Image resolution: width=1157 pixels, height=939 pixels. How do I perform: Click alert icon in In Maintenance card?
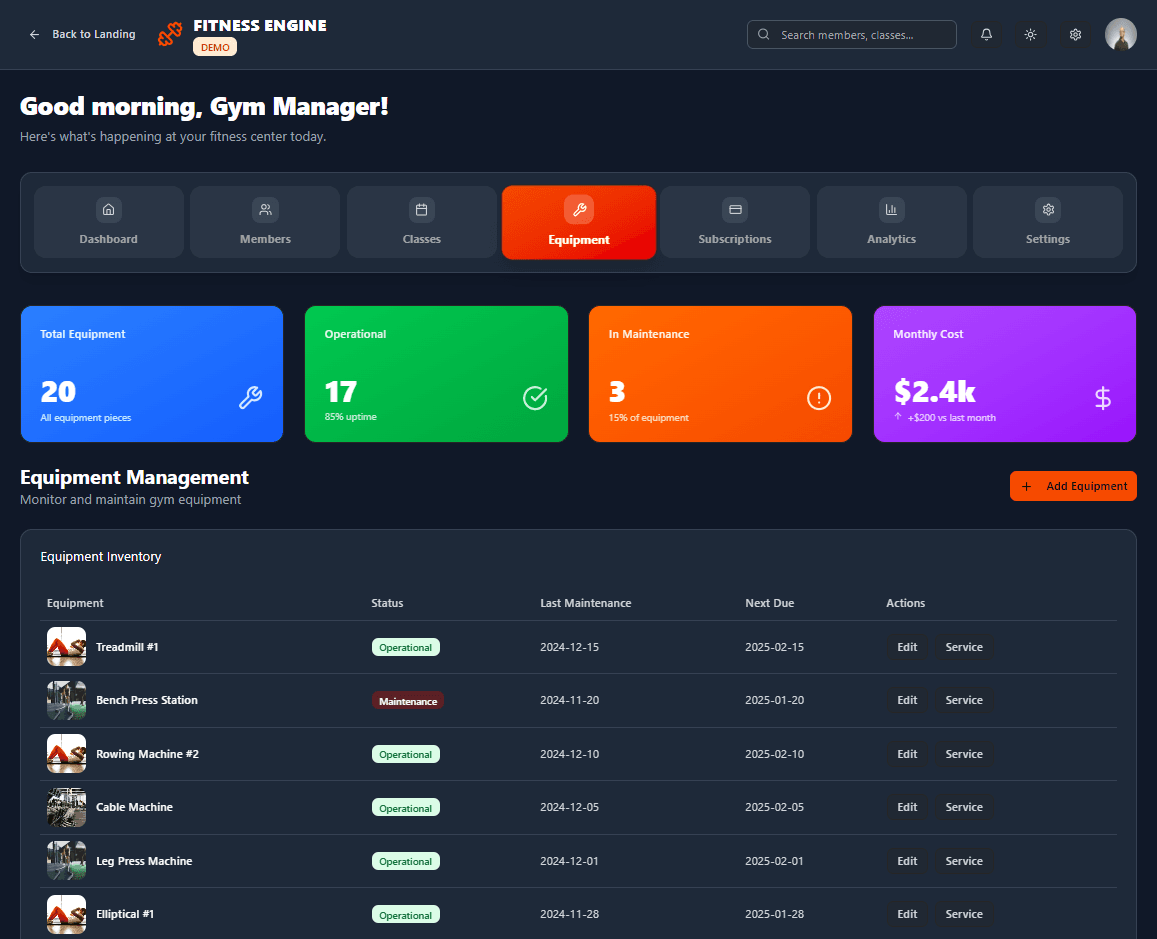click(x=819, y=398)
